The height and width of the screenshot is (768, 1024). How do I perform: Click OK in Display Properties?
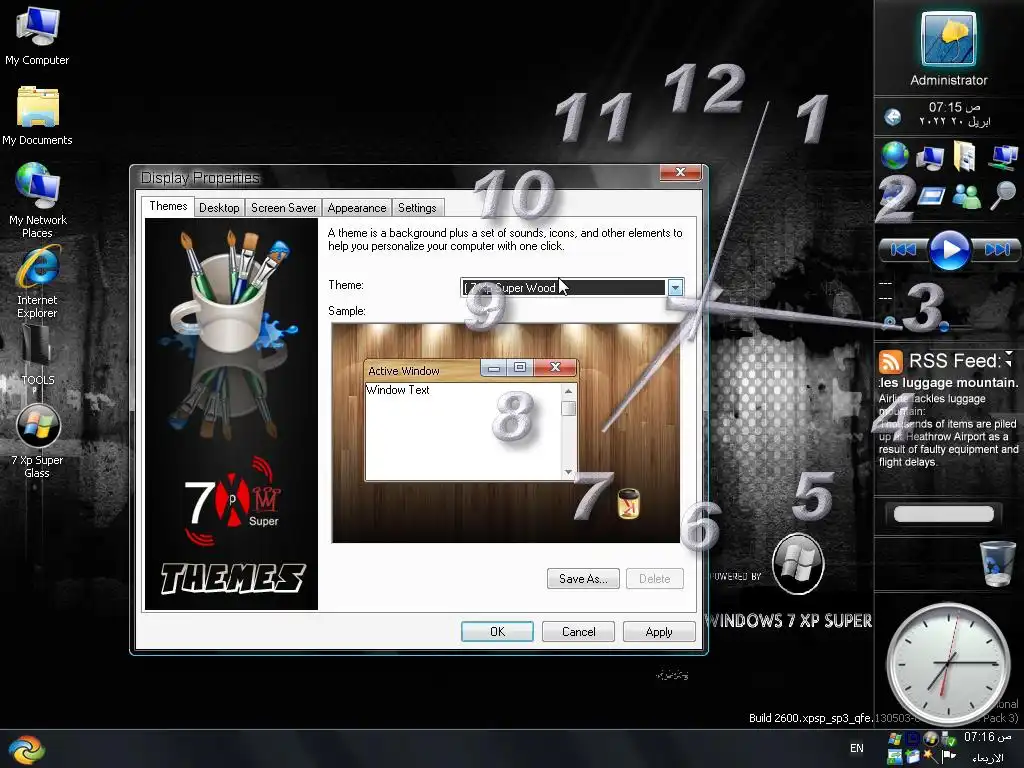[x=497, y=632]
